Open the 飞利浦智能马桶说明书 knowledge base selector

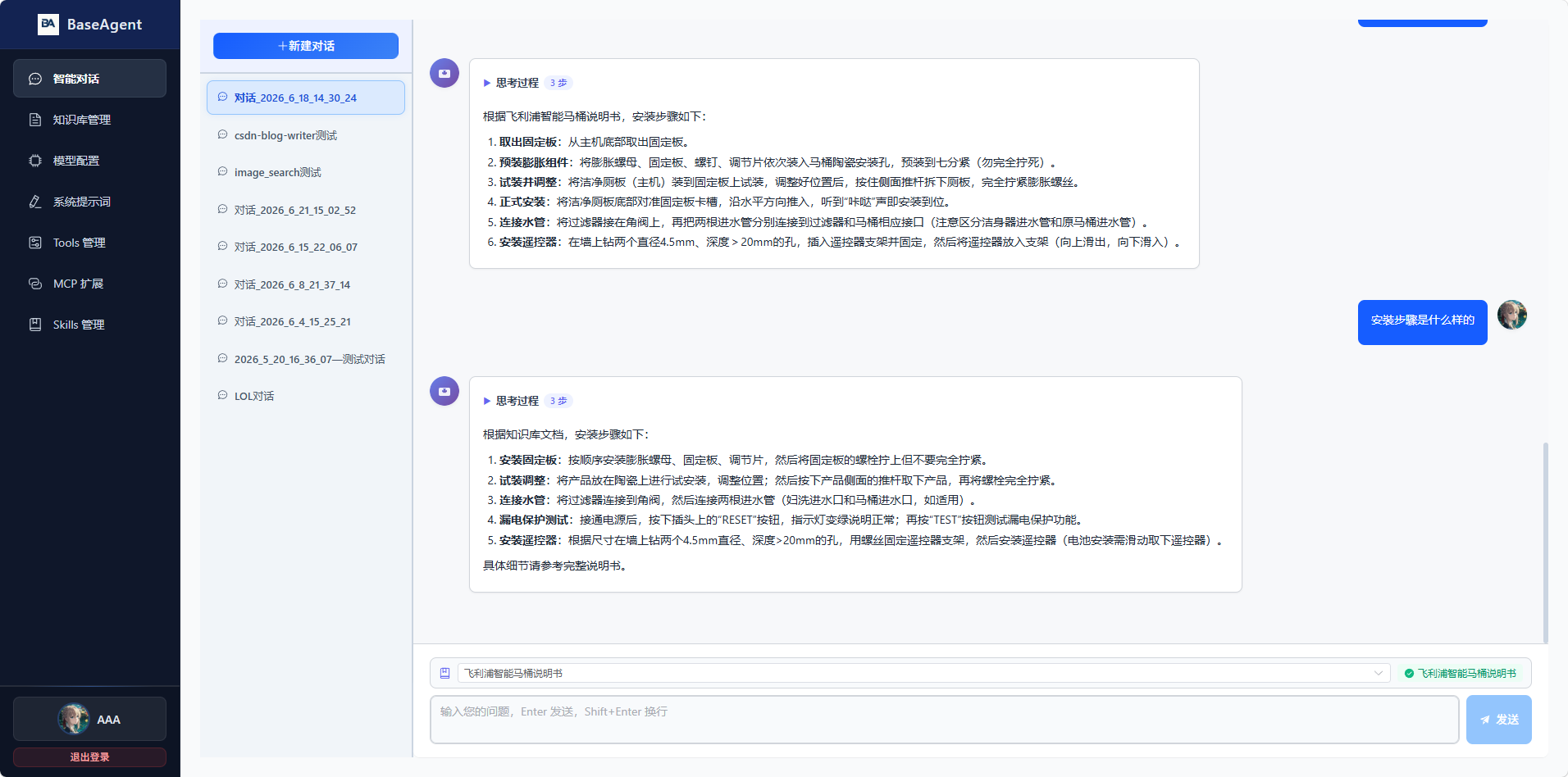(x=923, y=673)
